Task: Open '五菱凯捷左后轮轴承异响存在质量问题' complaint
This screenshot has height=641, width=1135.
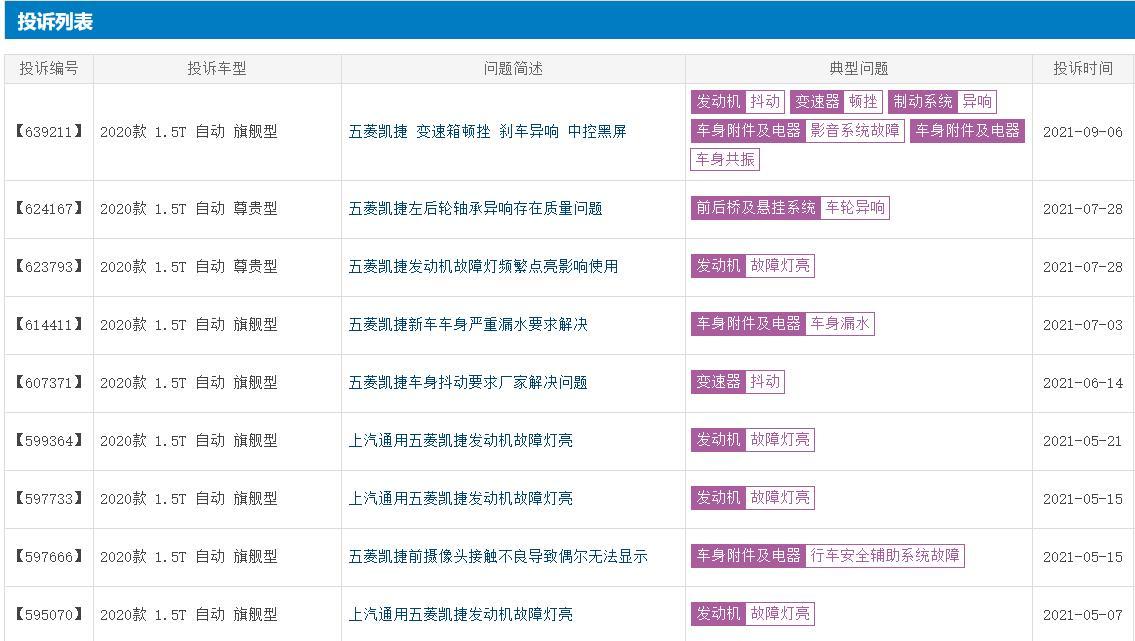Action: pyautogui.click(x=476, y=208)
